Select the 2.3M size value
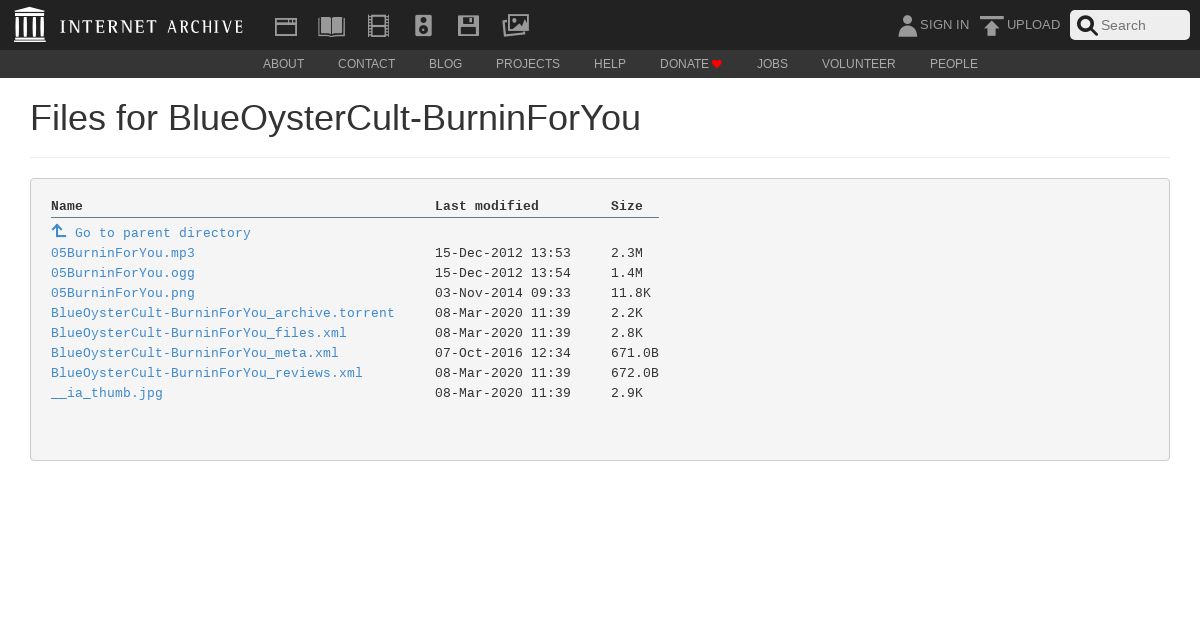The image size is (1200, 630). 627,253
